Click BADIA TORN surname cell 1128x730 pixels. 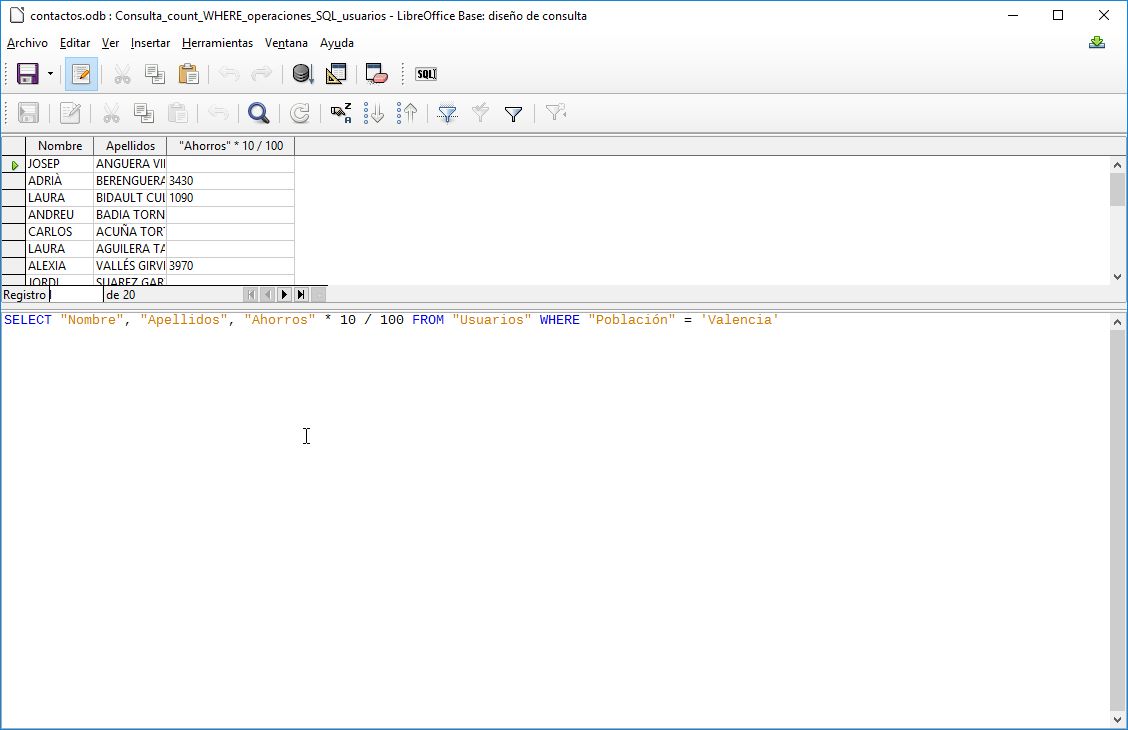click(130, 214)
